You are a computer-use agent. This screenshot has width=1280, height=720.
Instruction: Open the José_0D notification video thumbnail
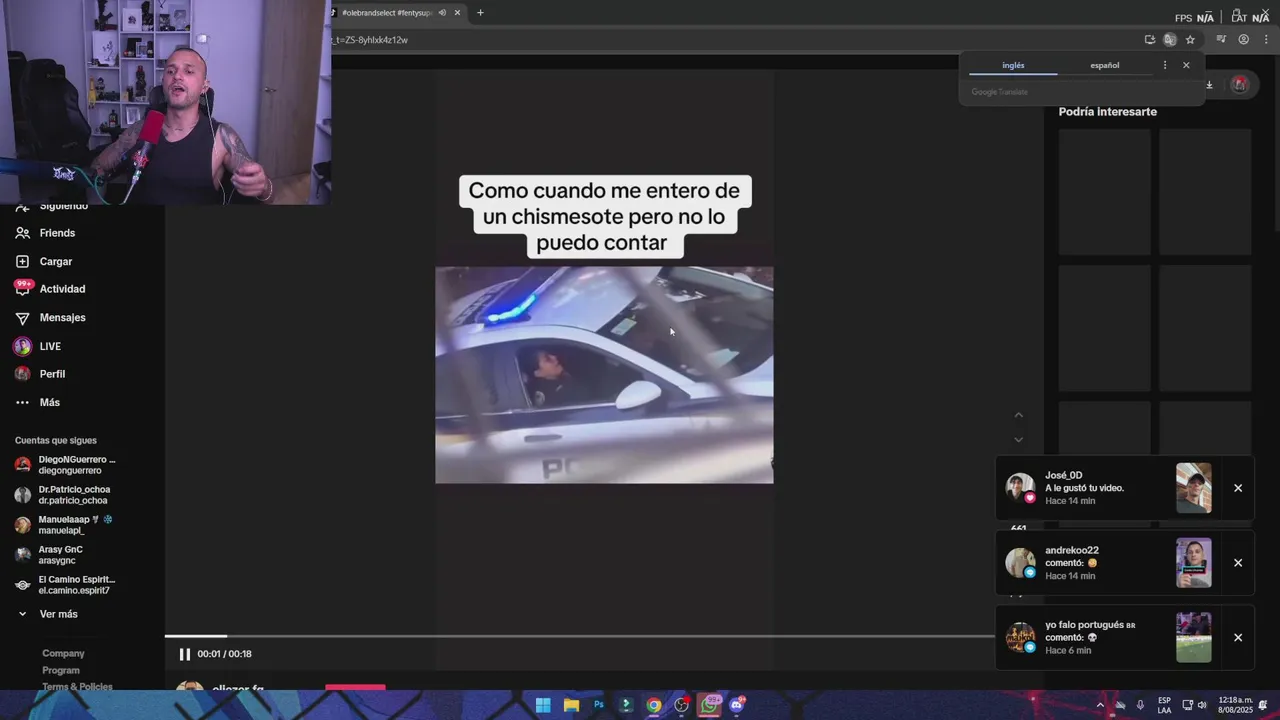tap(1193, 488)
